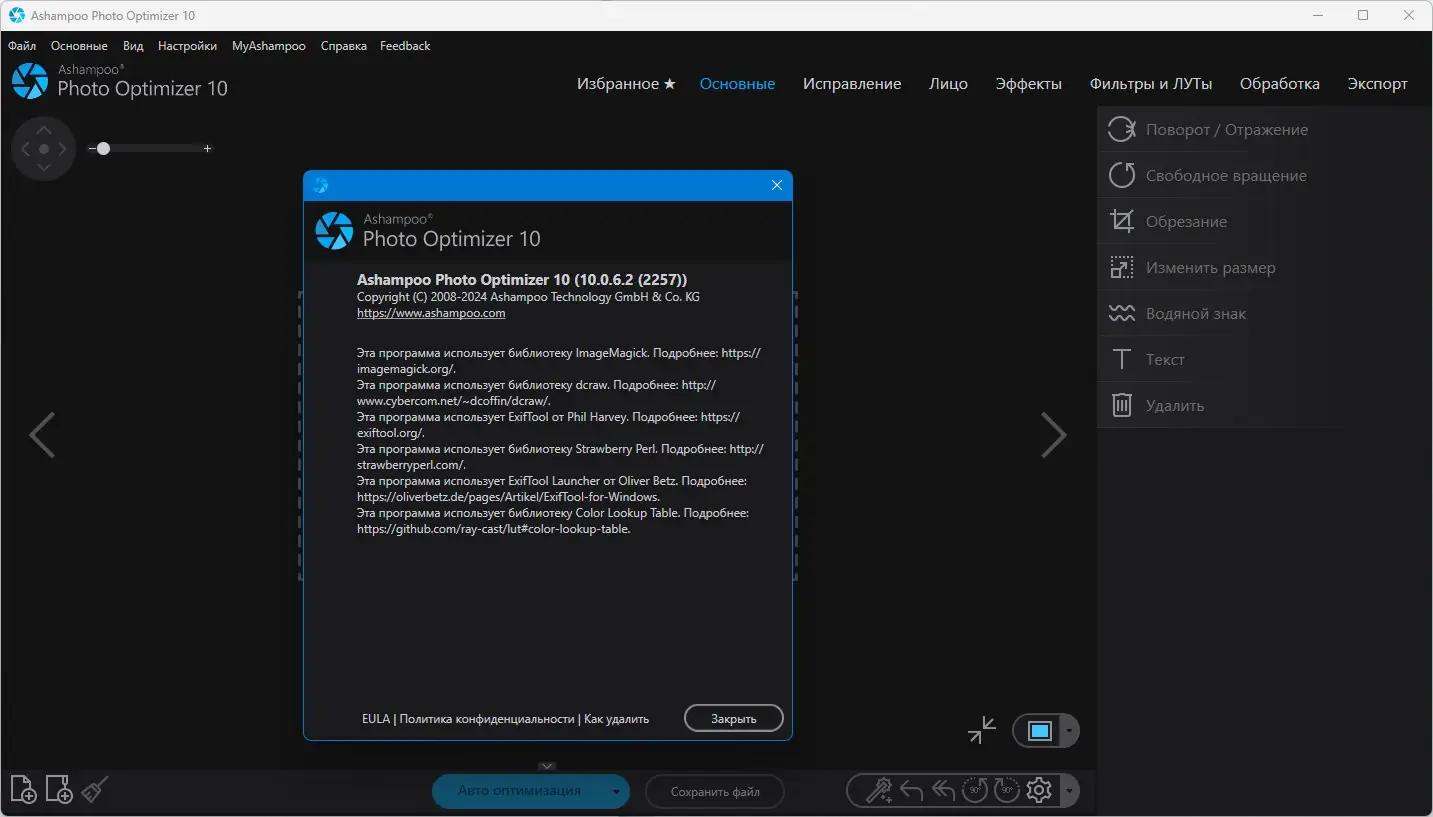Click the zoom out minus icon
Viewport: 1433px width, 817px height.
(92, 148)
